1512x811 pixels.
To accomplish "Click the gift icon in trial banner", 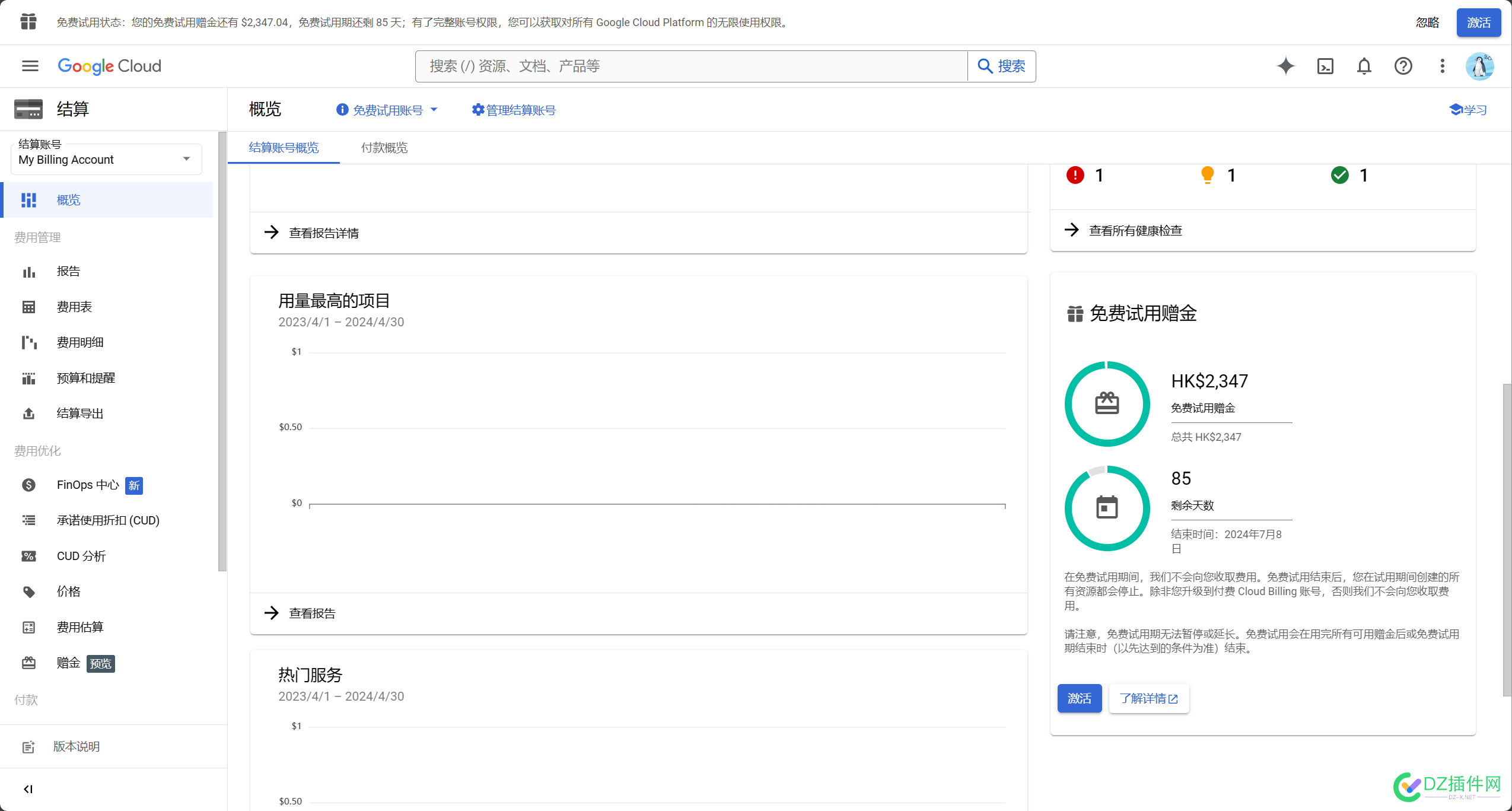I will [28, 22].
